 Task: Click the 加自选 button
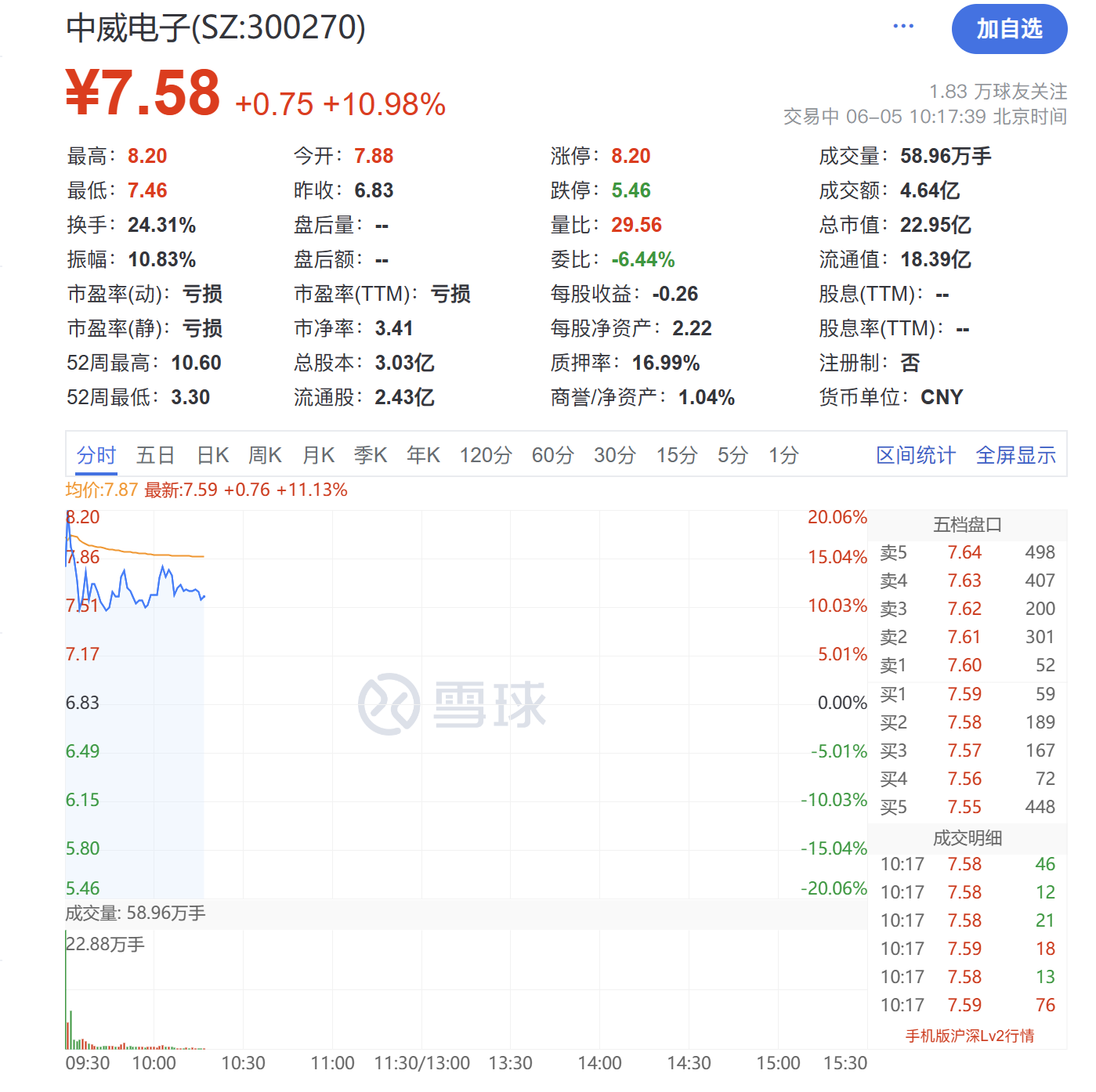pyautogui.click(x=1009, y=29)
